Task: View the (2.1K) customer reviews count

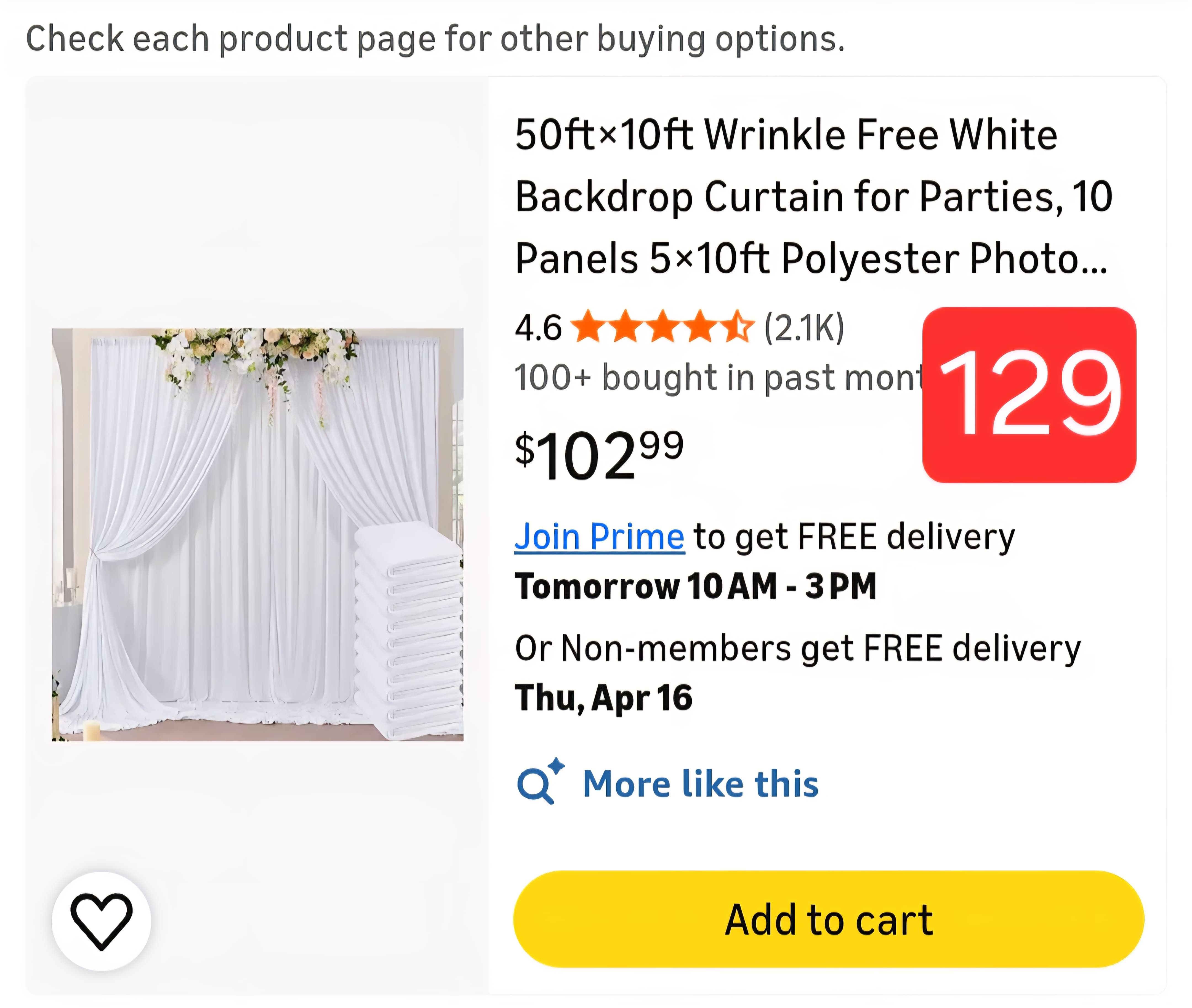Action: 804,327
